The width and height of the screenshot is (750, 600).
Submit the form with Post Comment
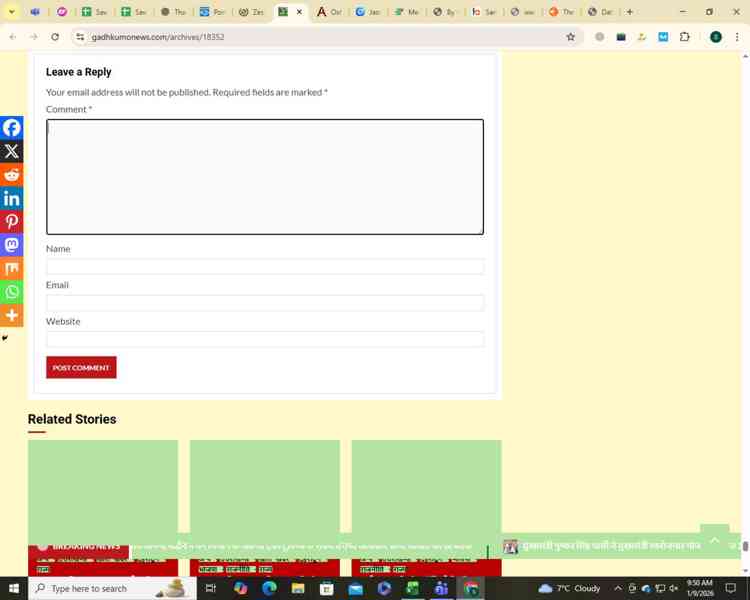81,368
